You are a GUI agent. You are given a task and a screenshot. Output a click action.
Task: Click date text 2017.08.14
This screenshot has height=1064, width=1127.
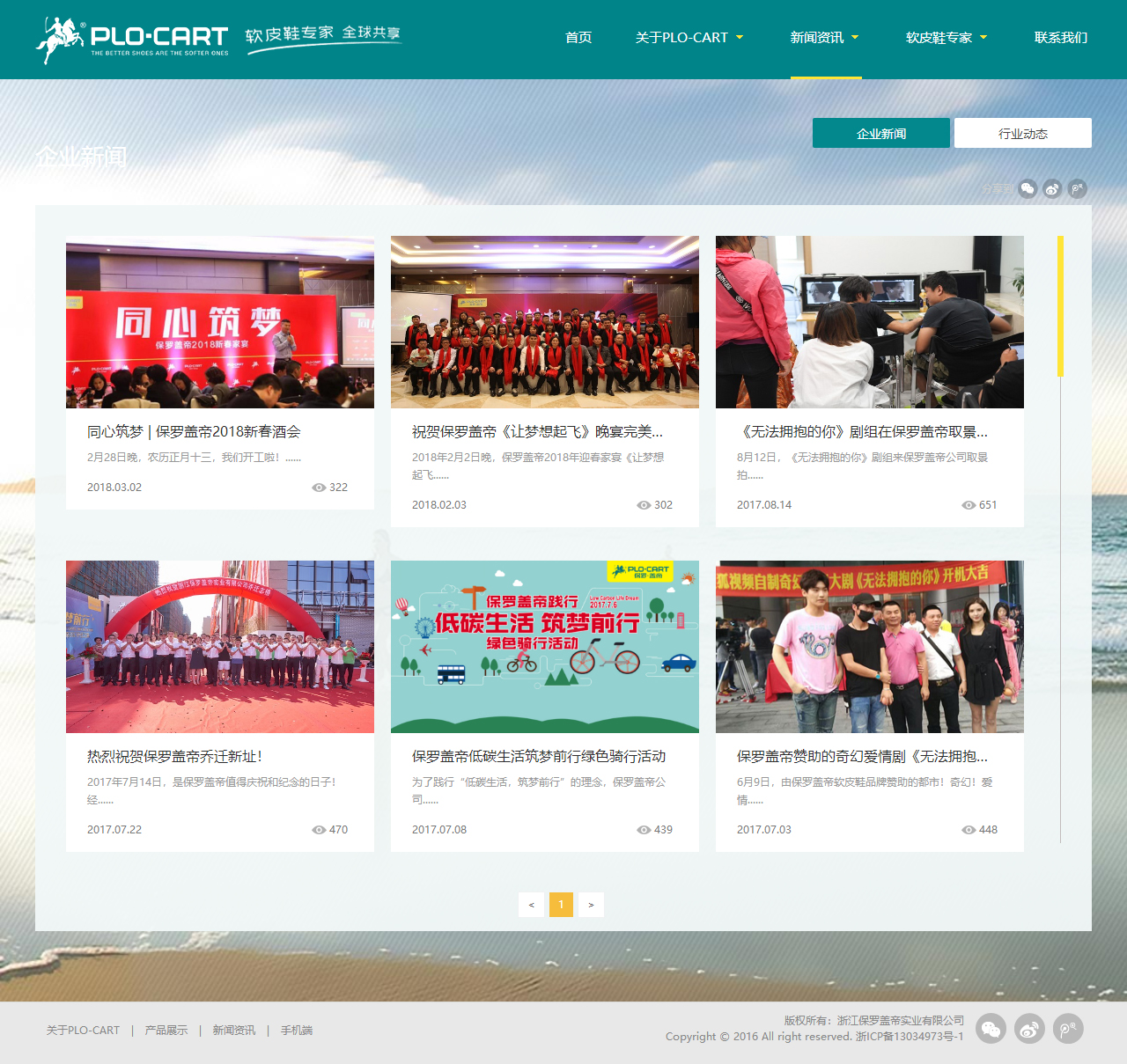(764, 505)
